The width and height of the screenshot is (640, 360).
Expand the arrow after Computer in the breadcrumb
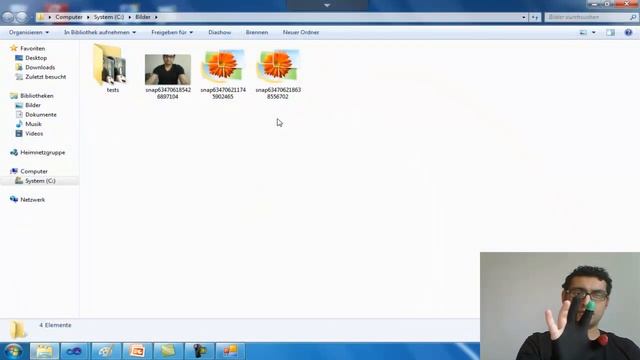[x=88, y=17]
